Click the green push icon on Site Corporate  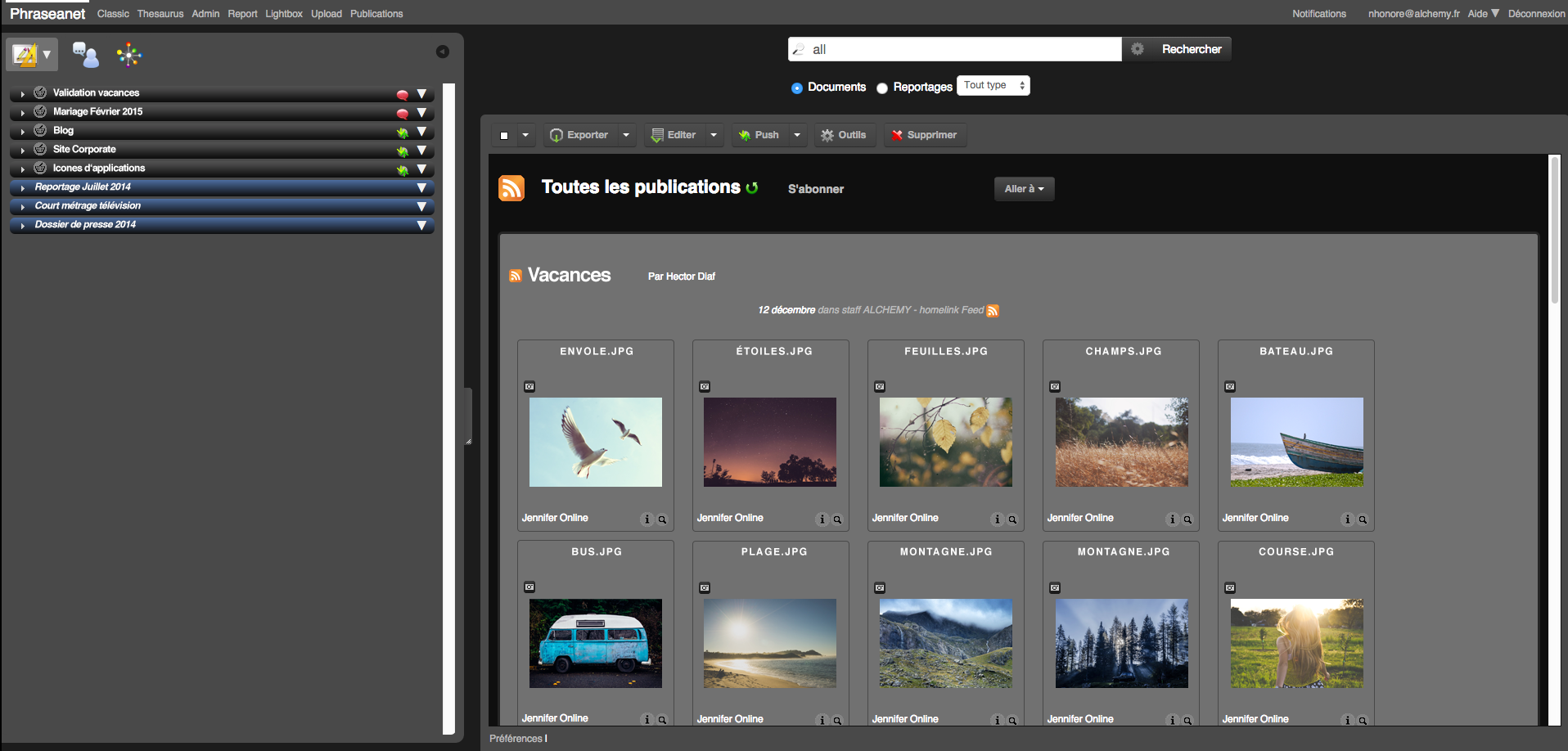pyautogui.click(x=403, y=151)
